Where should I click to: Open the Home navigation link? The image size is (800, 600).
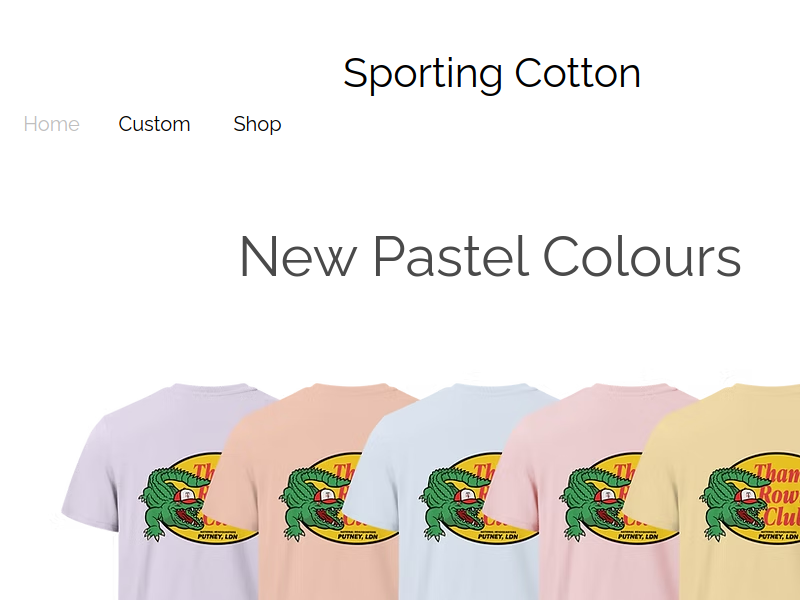pyautogui.click(x=52, y=124)
